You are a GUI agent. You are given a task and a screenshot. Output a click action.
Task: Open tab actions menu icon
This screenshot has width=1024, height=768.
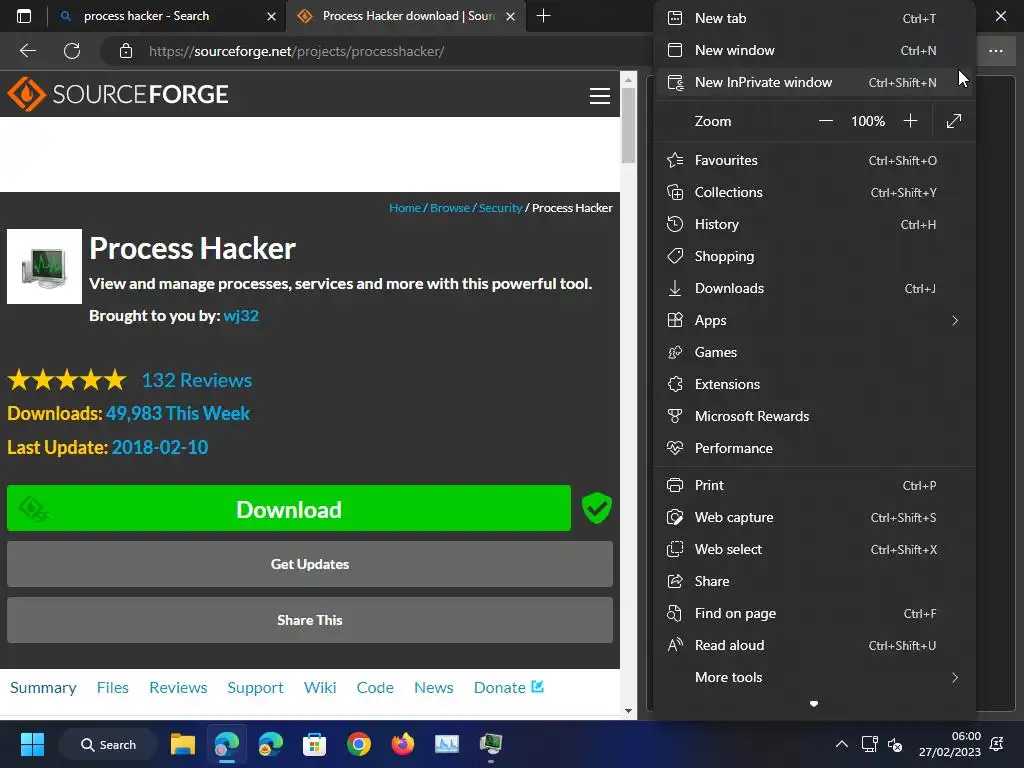(24, 16)
